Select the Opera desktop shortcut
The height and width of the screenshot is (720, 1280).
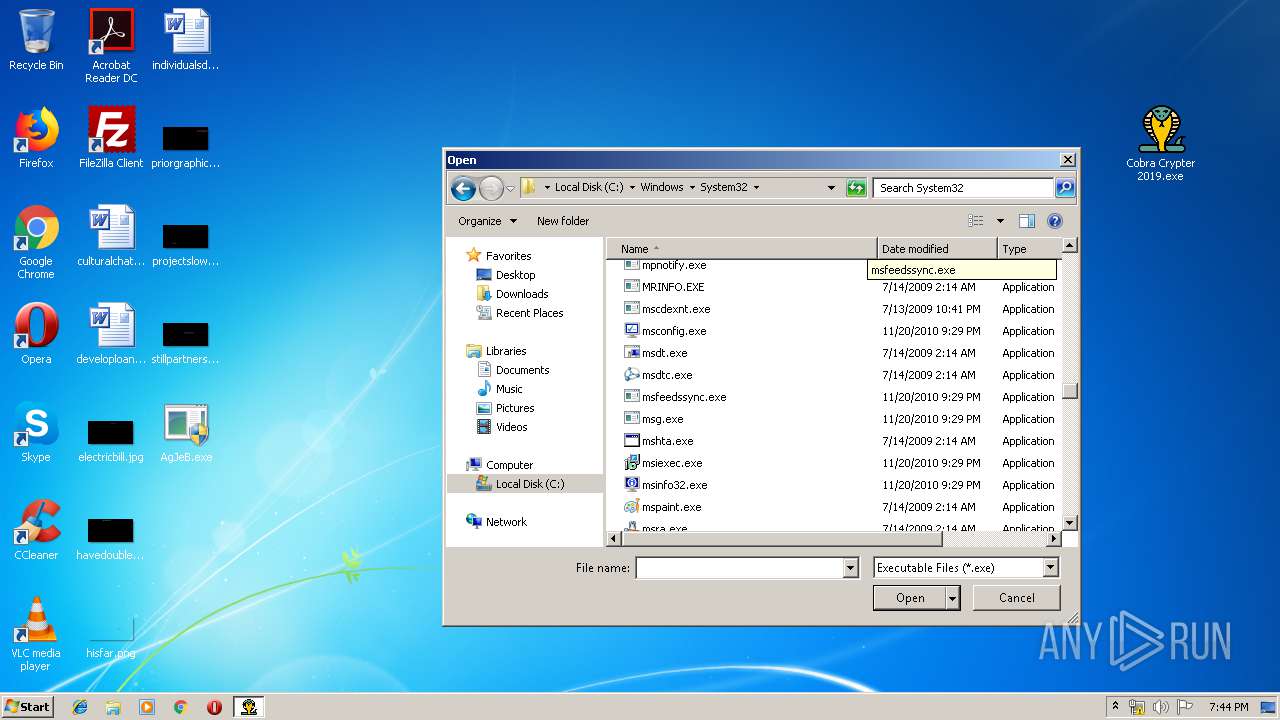[x=36, y=334]
